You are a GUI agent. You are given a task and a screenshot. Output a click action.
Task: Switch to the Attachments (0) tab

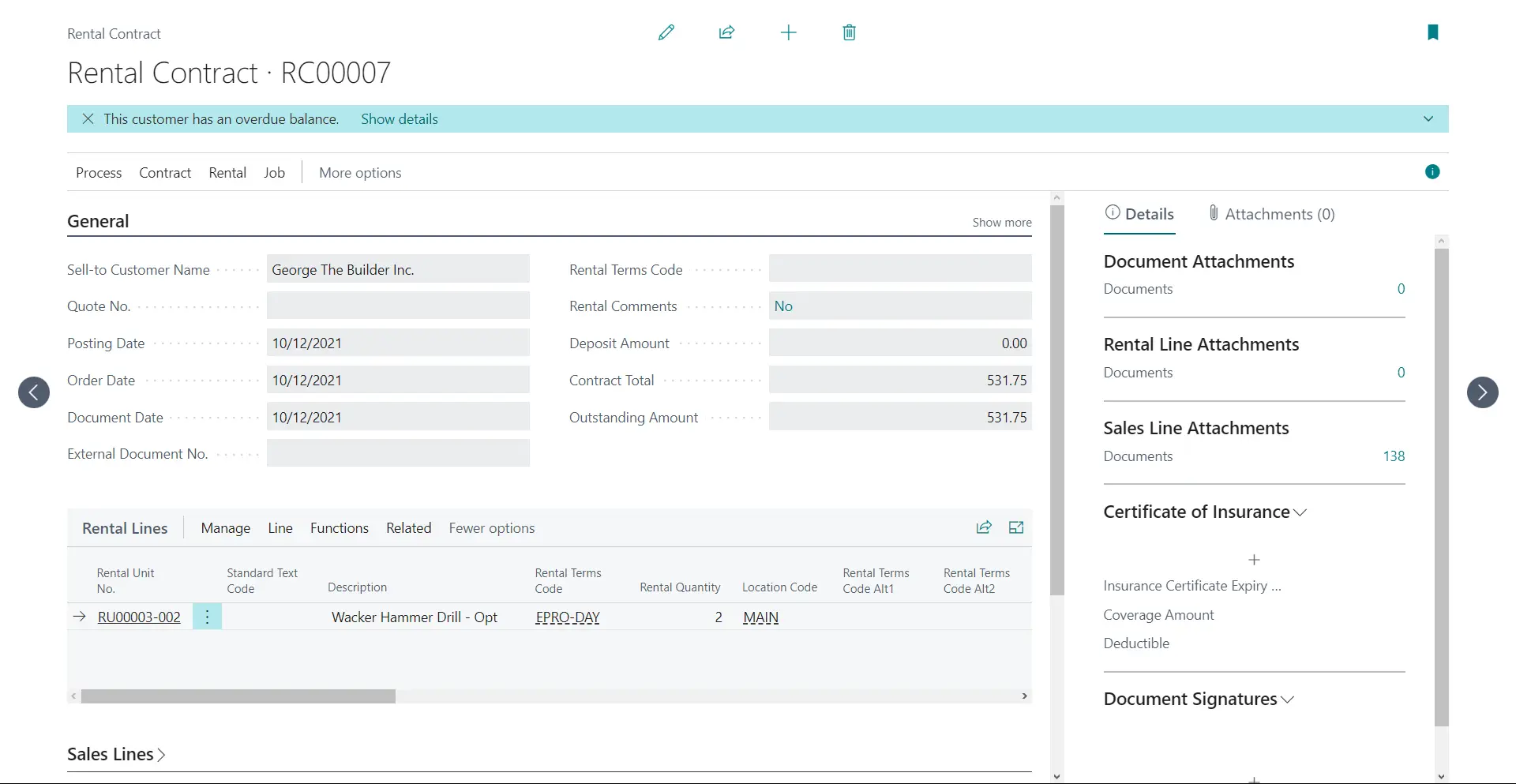[x=1271, y=214]
